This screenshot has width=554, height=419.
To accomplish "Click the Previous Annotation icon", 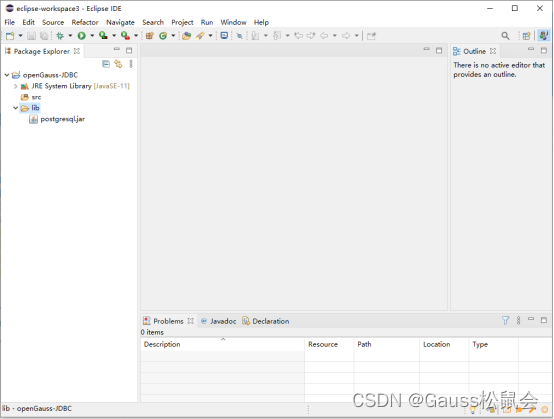I will click(277, 36).
